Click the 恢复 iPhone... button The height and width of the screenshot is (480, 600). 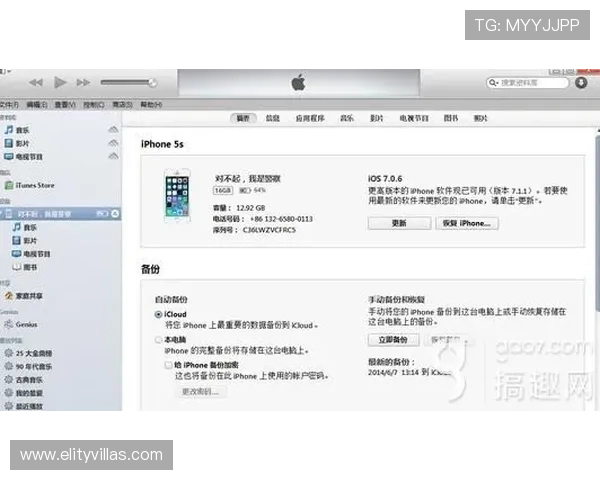coord(467,223)
